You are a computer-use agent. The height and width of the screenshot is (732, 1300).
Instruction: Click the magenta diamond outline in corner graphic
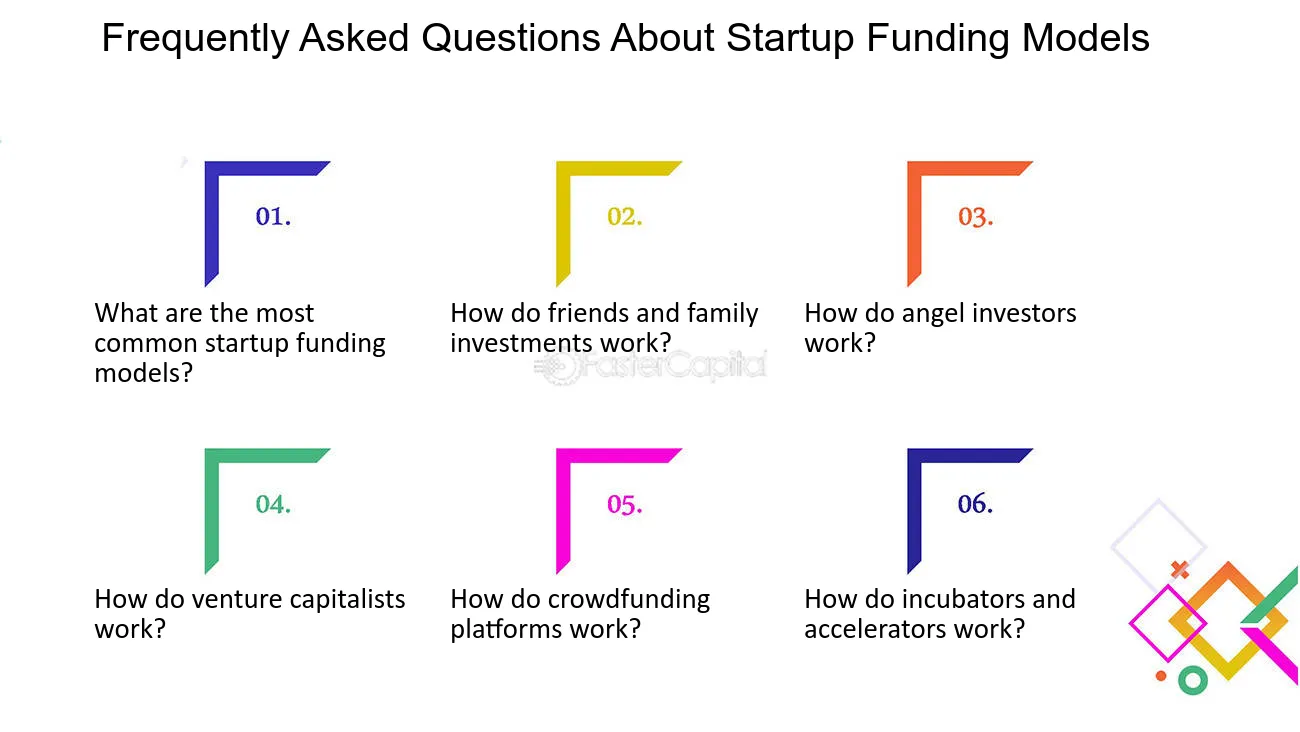(x=1168, y=623)
